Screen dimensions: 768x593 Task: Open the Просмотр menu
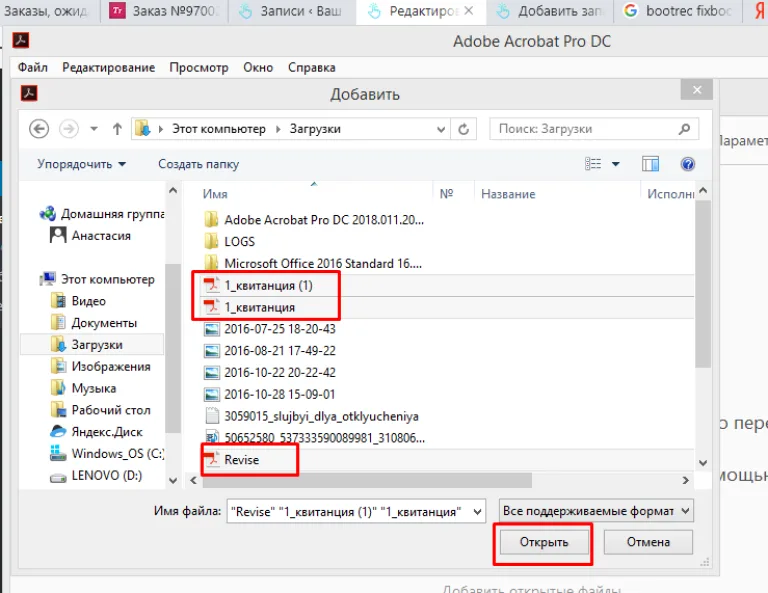coord(199,67)
